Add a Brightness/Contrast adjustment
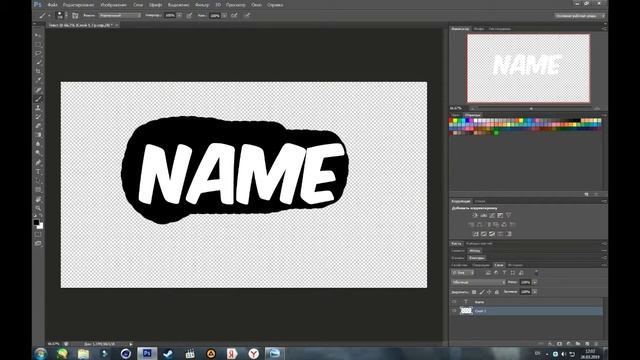Image resolution: width=640 pixels, height=360 pixels. pyautogui.click(x=475, y=215)
